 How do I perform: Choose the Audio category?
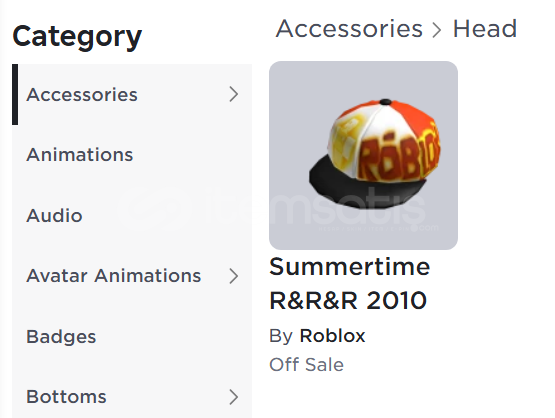click(54, 216)
